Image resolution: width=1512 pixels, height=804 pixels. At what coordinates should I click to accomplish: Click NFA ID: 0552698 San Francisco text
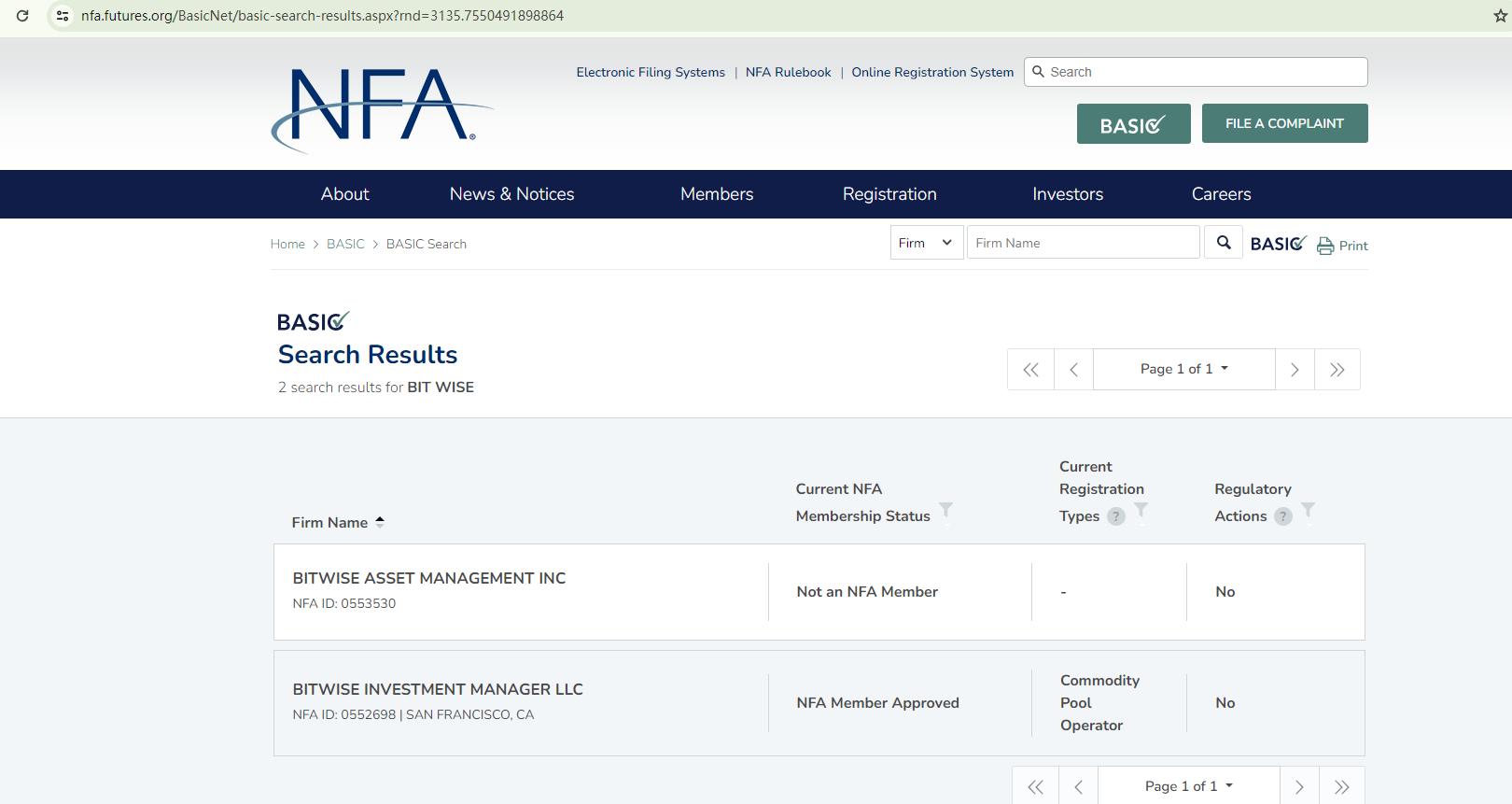[413, 714]
